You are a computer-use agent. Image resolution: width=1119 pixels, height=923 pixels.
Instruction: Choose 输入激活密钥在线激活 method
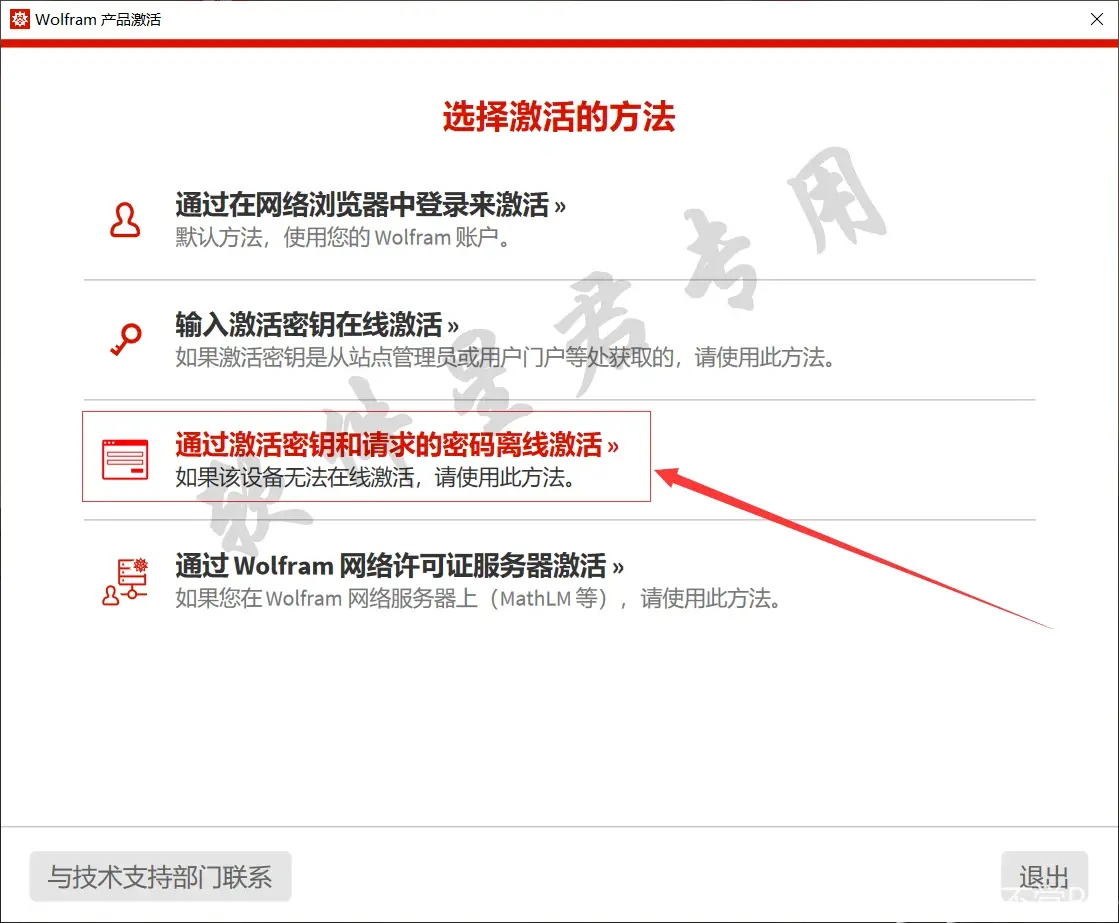pyautogui.click(x=317, y=325)
